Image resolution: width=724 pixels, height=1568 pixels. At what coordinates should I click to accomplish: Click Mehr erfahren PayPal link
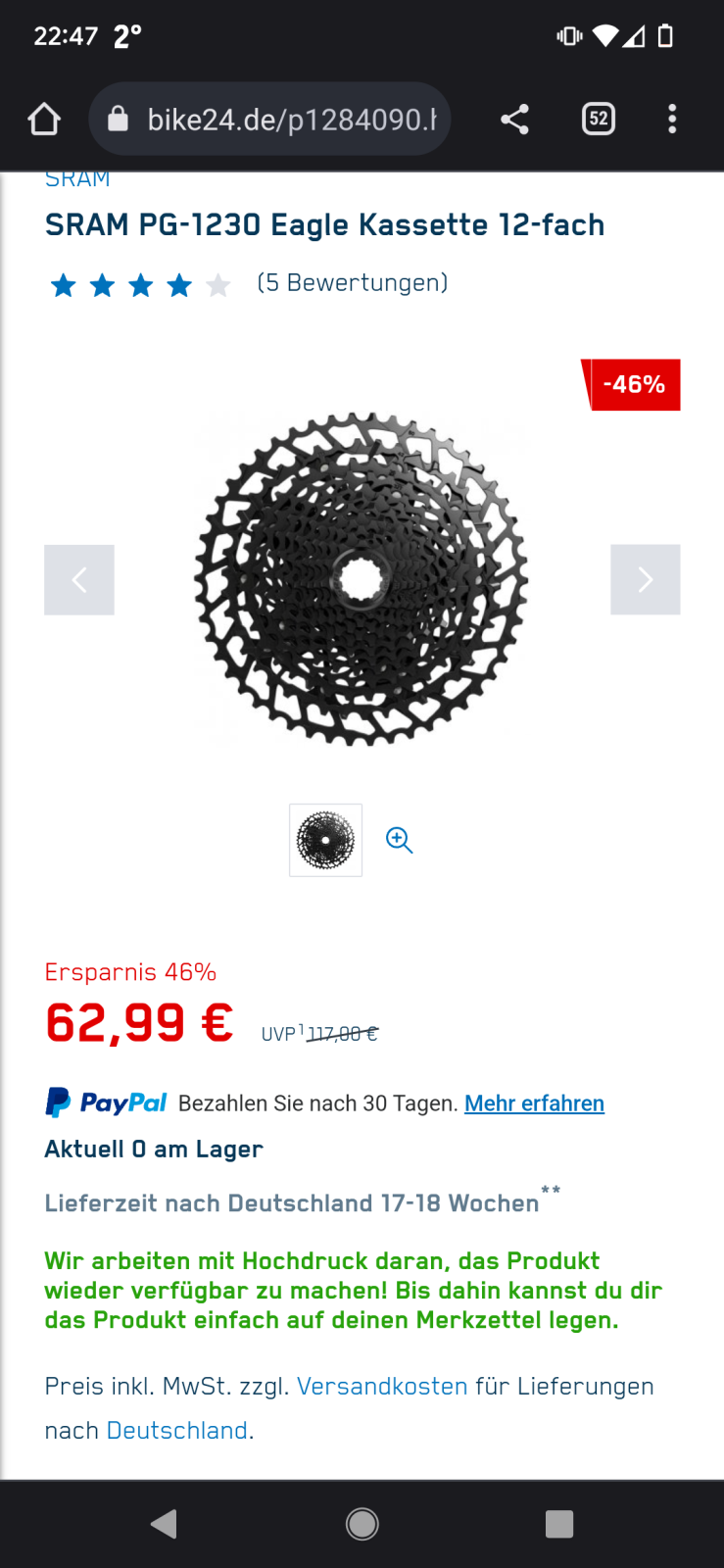click(x=534, y=1103)
